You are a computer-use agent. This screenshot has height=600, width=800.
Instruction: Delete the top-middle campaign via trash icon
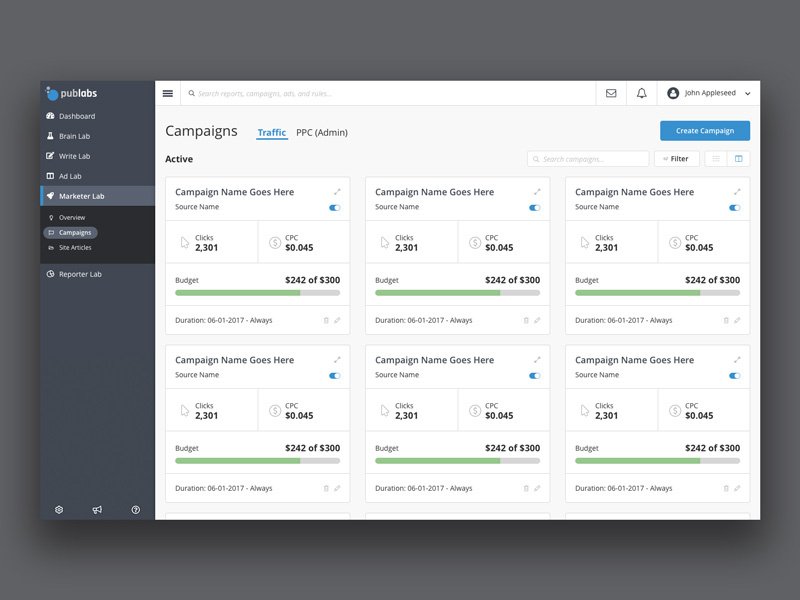pos(526,320)
